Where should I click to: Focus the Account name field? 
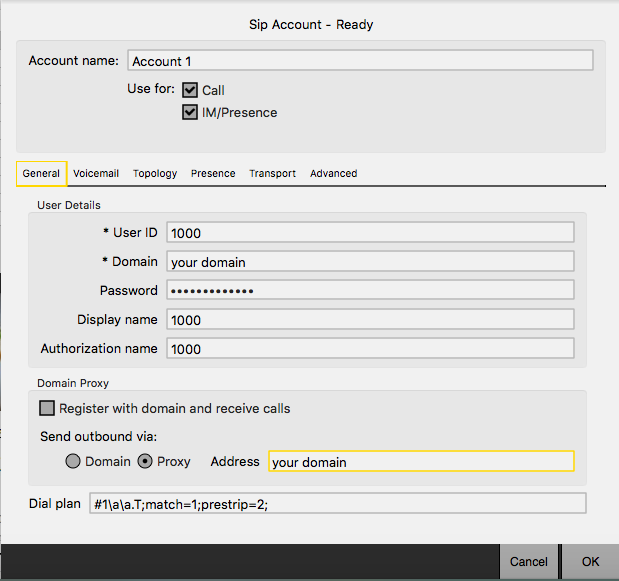(x=360, y=60)
